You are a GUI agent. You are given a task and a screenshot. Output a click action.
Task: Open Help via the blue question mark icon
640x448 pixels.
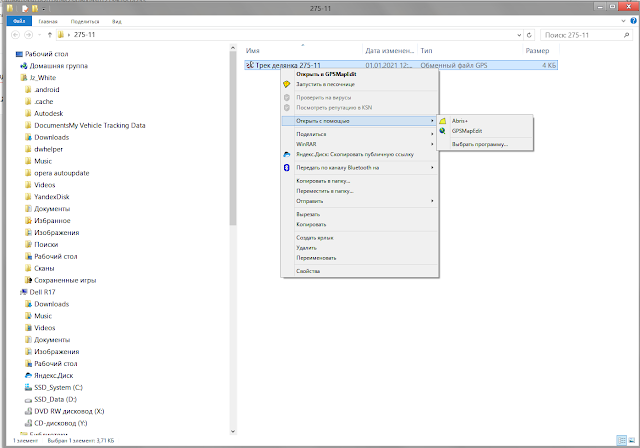[x=633, y=21]
